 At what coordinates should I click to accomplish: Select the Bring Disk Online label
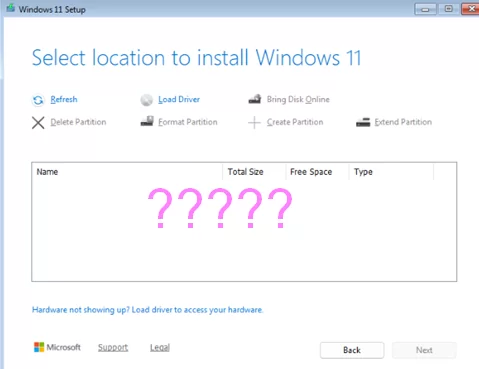(298, 99)
